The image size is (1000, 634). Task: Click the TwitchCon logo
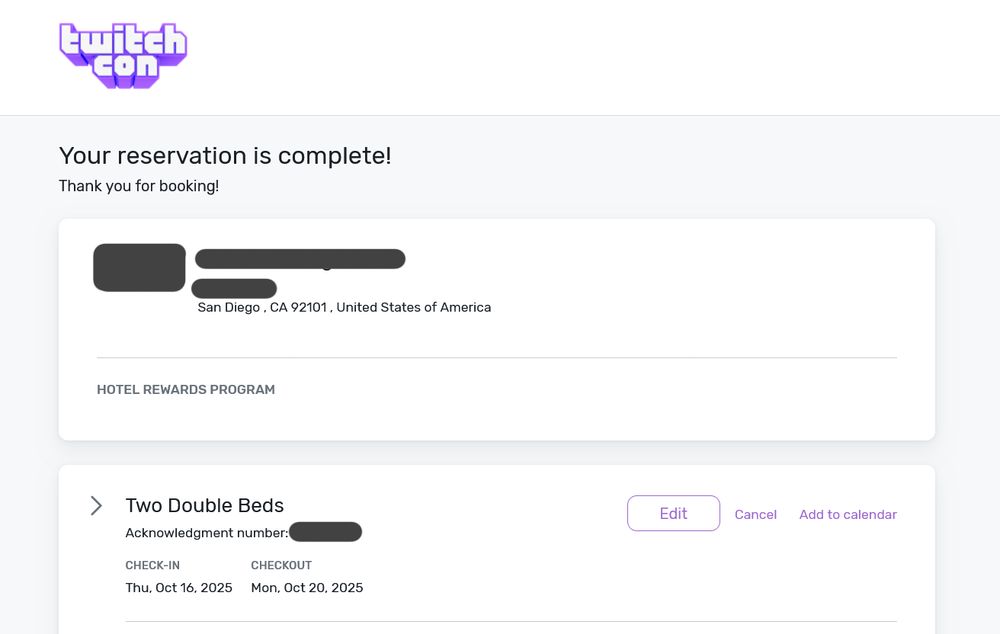pyautogui.click(x=123, y=56)
